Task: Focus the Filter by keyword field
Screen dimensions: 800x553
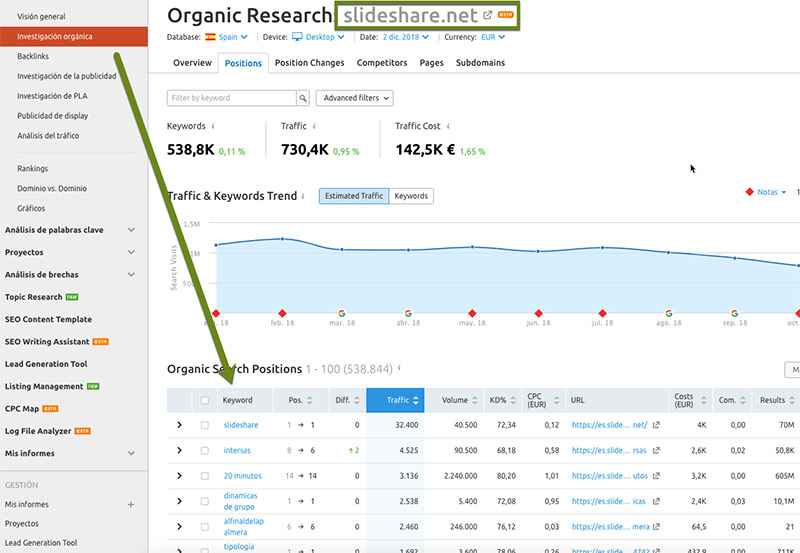Action: pos(232,98)
